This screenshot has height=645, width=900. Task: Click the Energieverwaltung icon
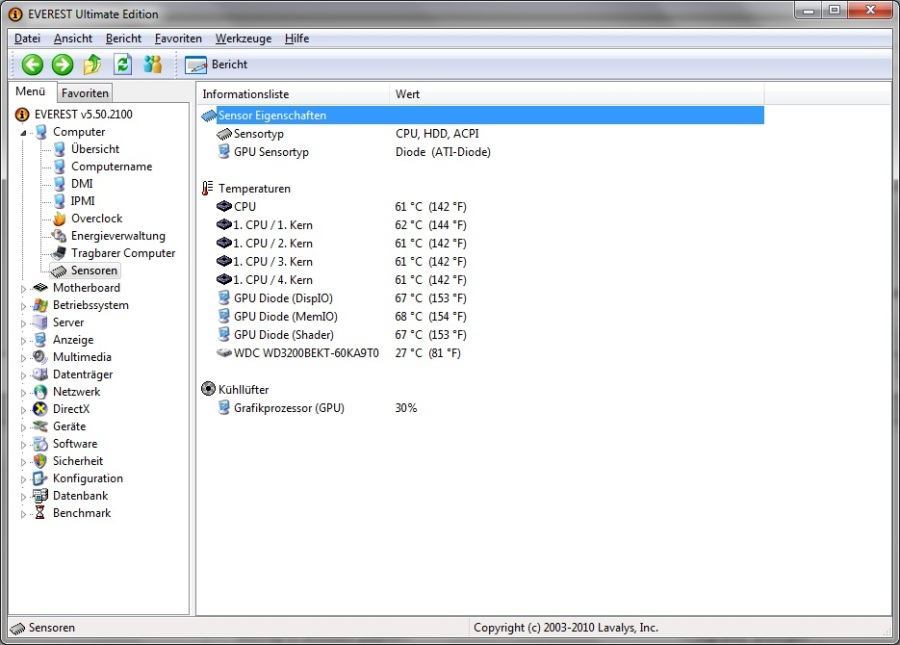(59, 236)
